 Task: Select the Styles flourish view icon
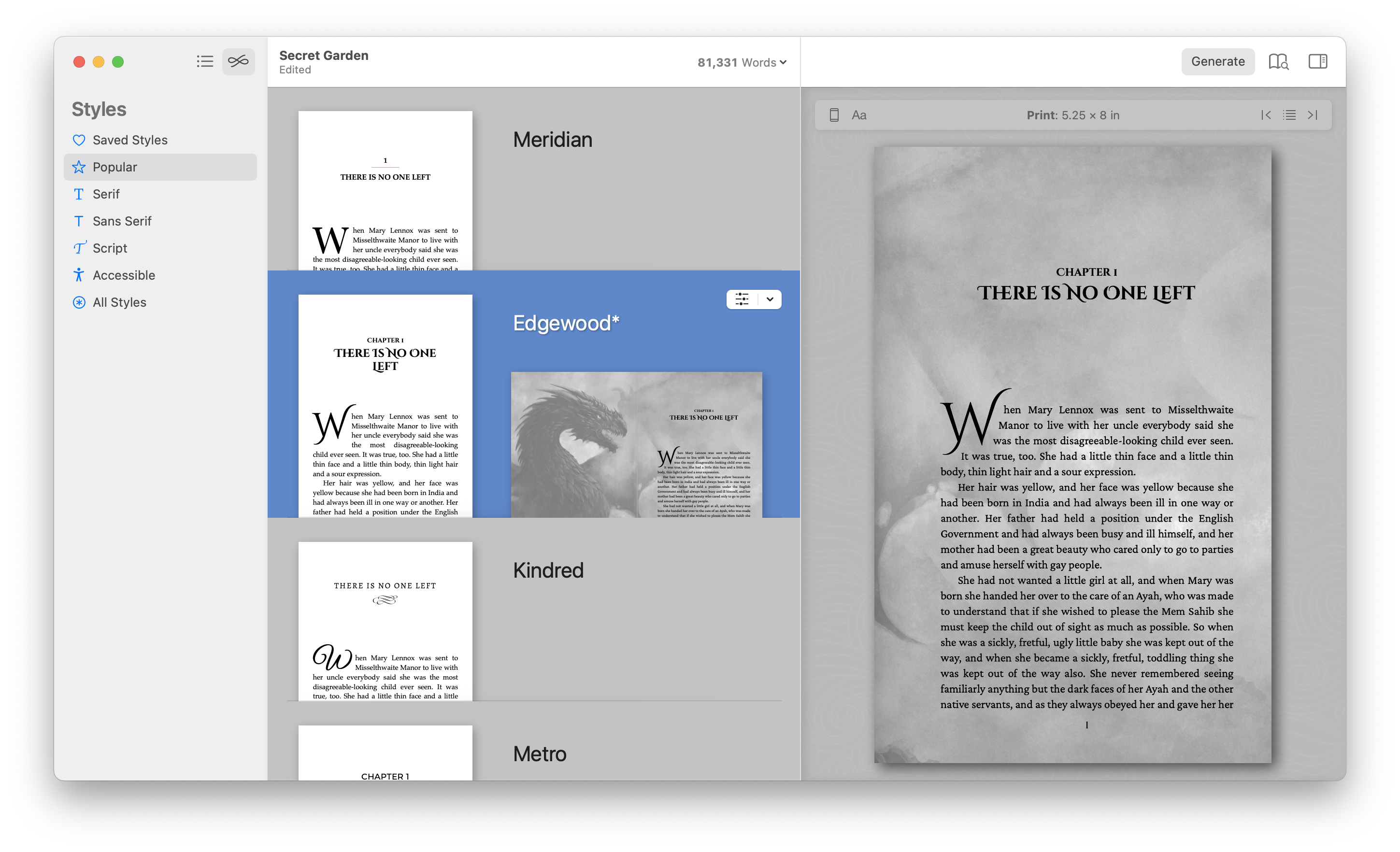238,61
